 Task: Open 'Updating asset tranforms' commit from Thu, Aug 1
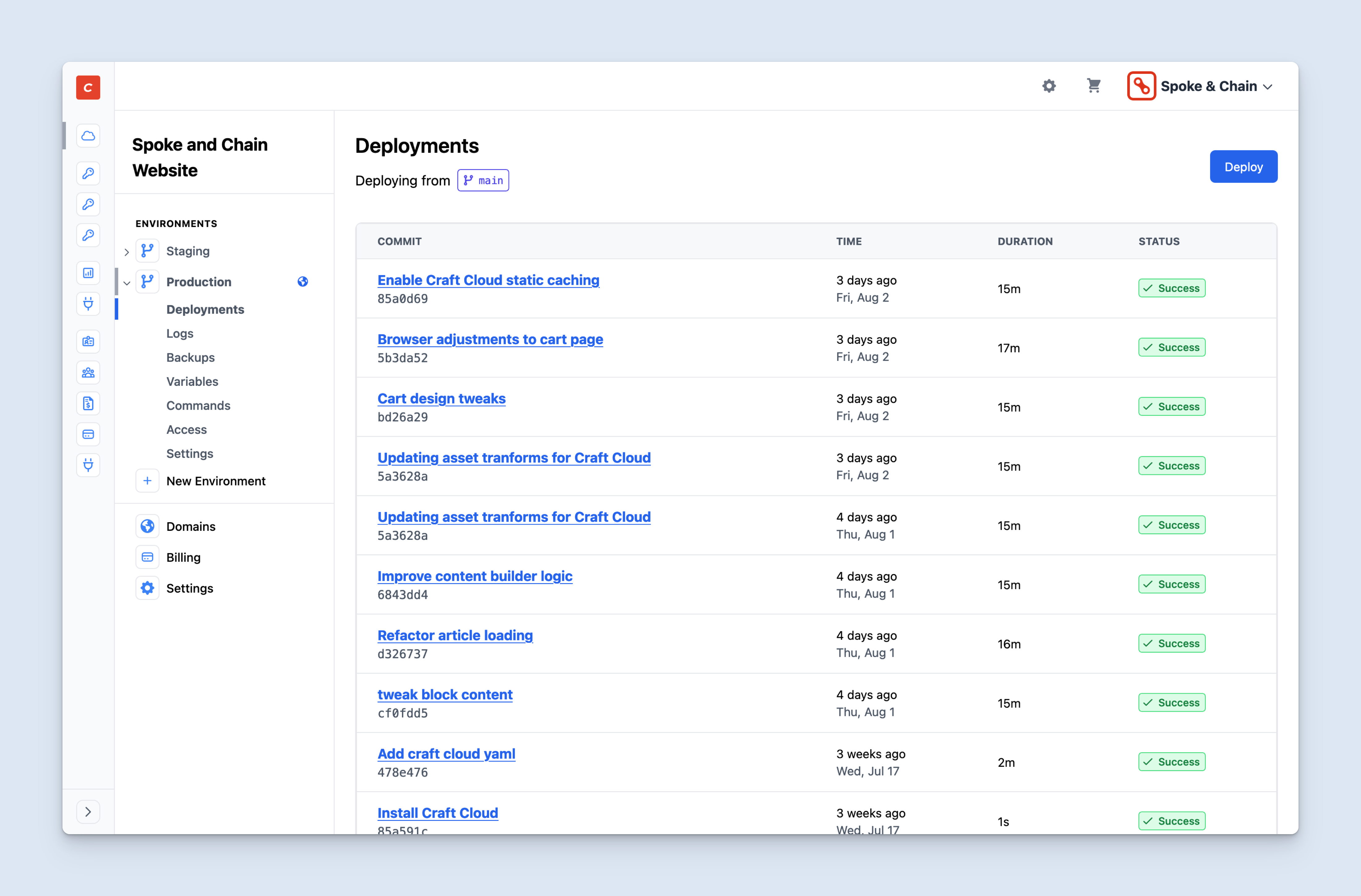click(x=514, y=517)
